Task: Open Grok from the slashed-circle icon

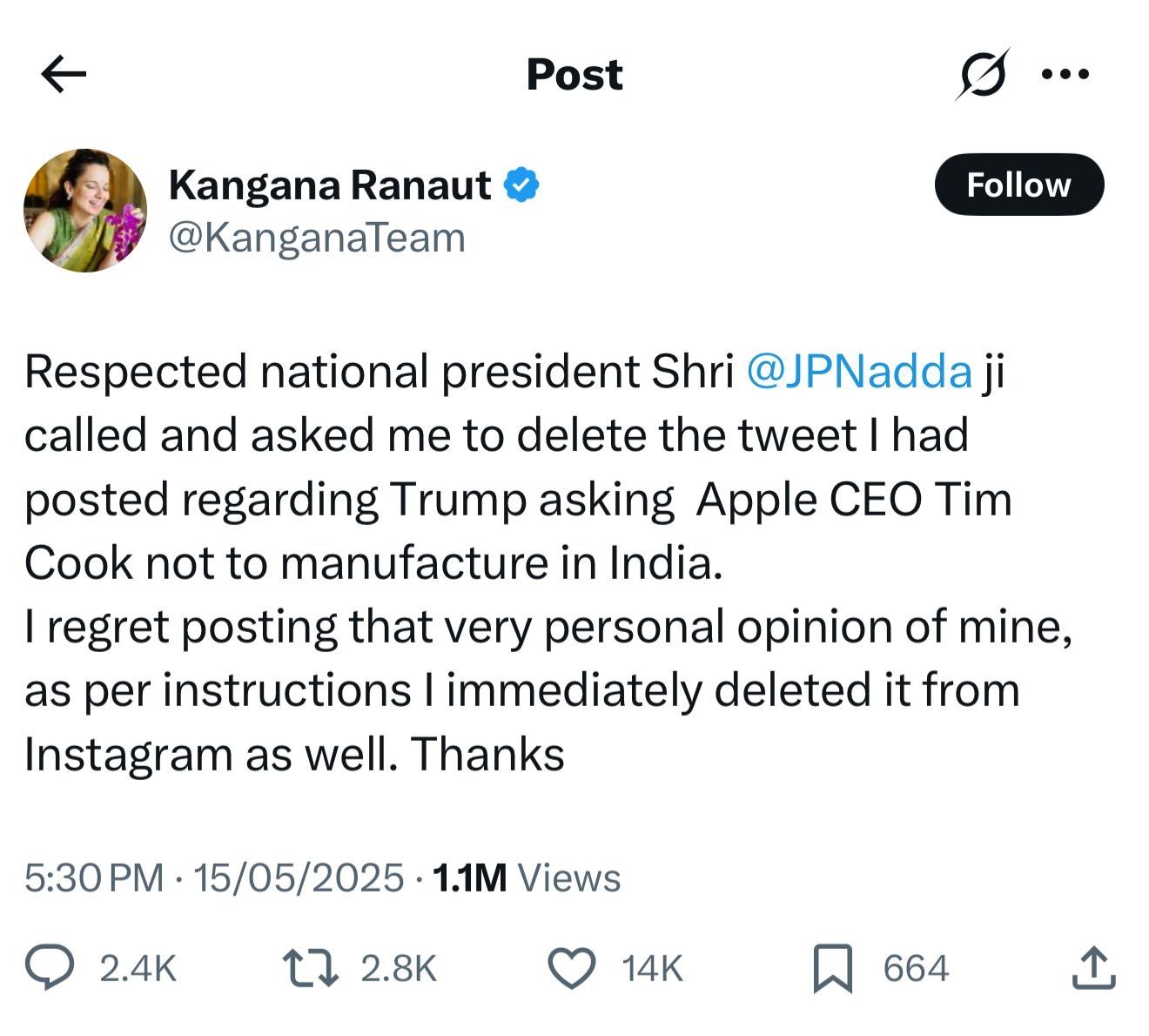Action: coord(983,74)
